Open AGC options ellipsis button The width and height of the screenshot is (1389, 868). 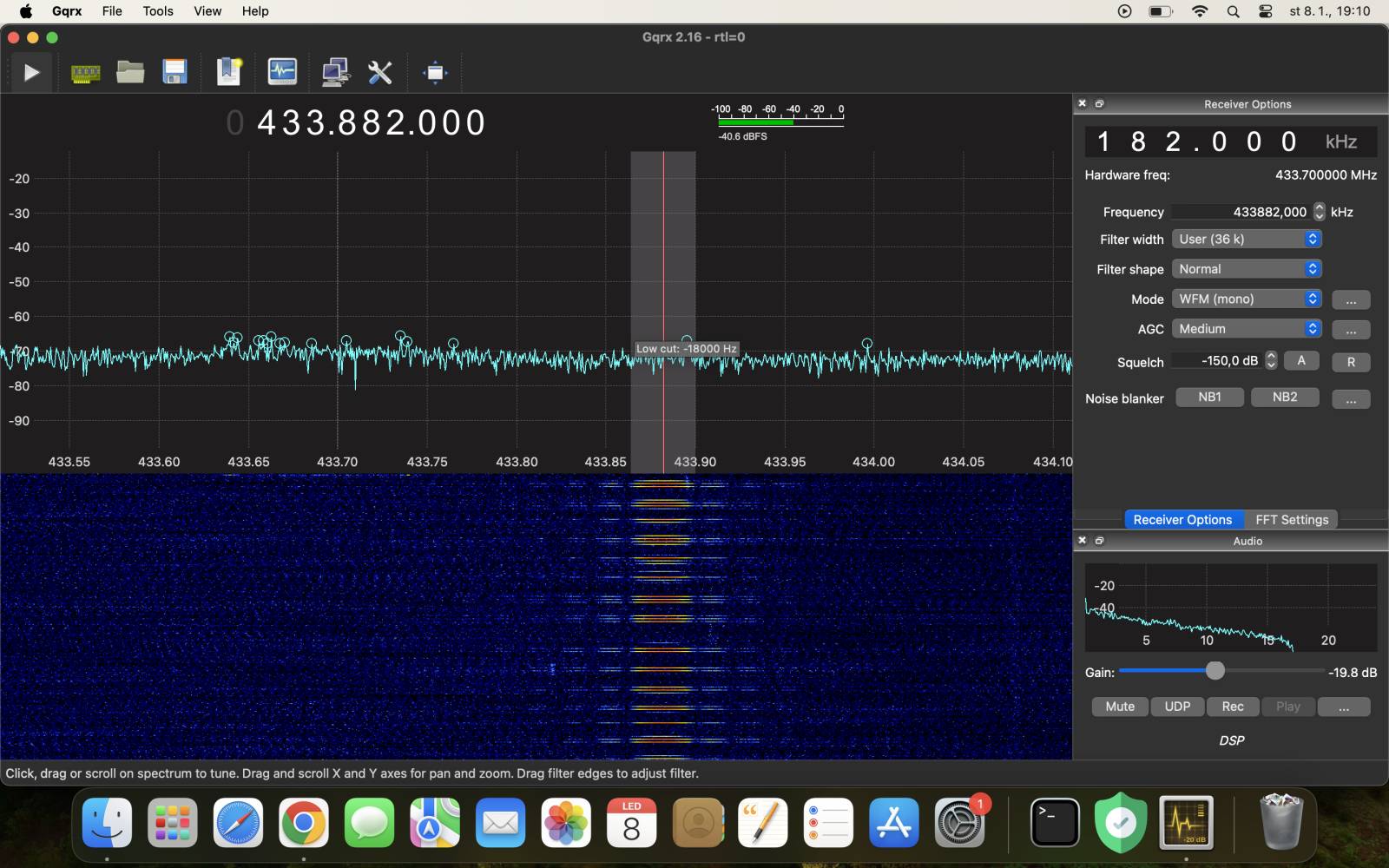pyautogui.click(x=1351, y=330)
